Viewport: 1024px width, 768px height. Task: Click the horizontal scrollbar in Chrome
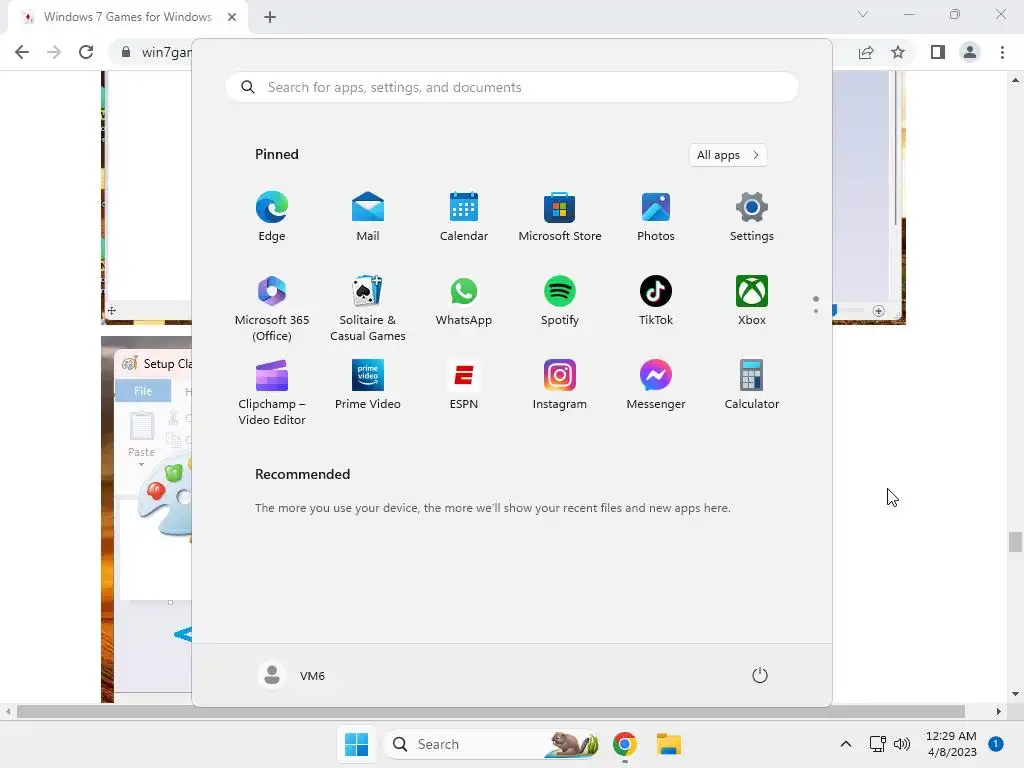[x=490, y=711]
